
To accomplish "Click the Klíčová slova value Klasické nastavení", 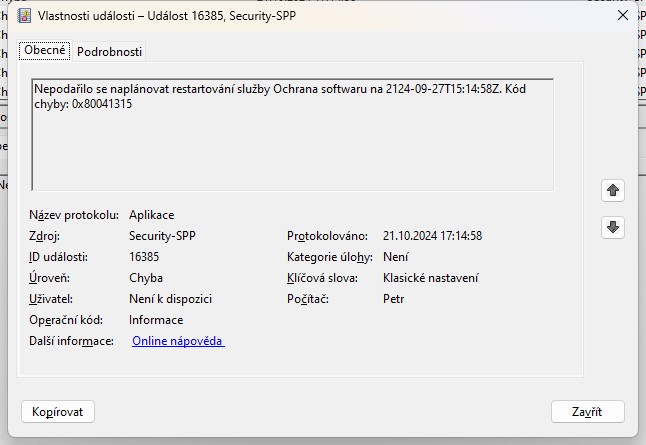I will click(x=430, y=278).
